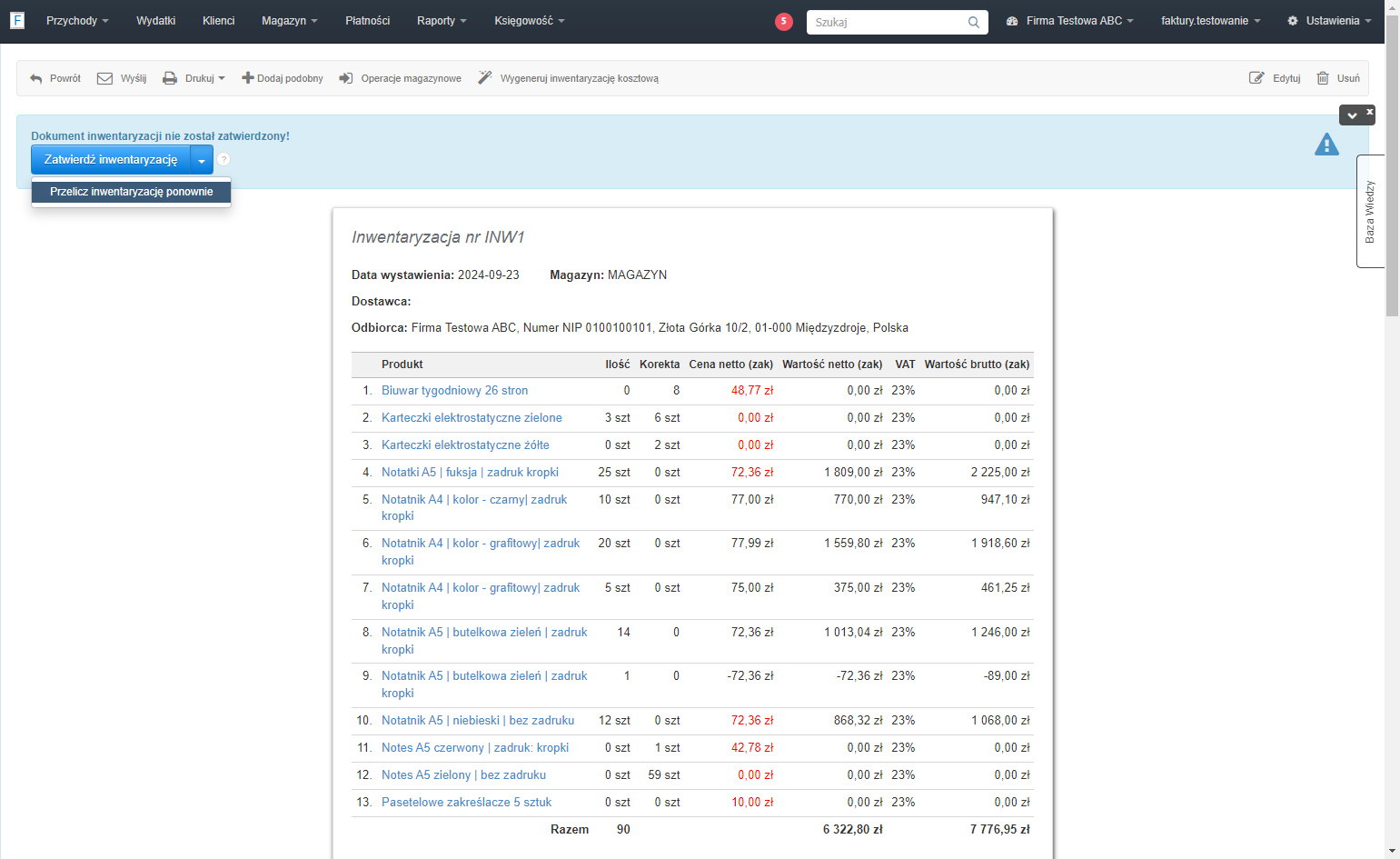
Task: Close the alert panel with the x button
Action: click(x=1369, y=112)
